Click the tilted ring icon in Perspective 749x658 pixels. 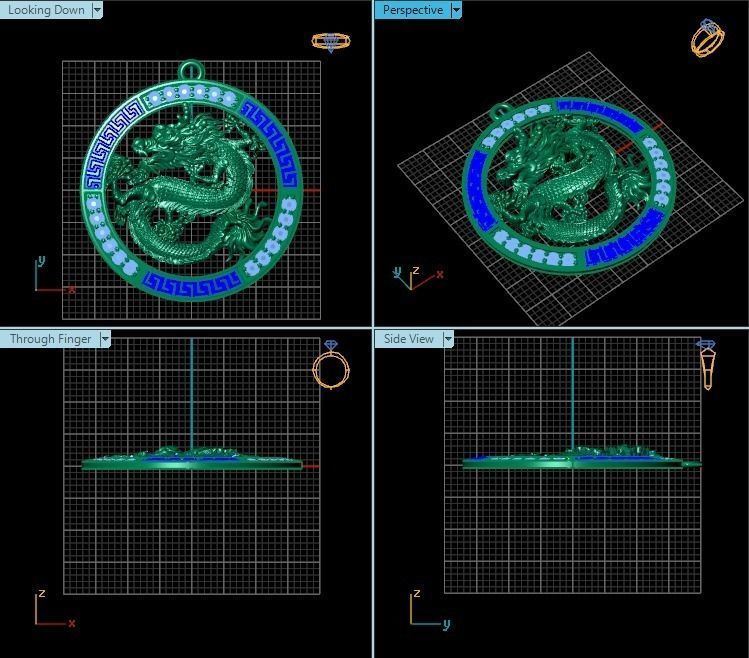click(x=707, y=37)
